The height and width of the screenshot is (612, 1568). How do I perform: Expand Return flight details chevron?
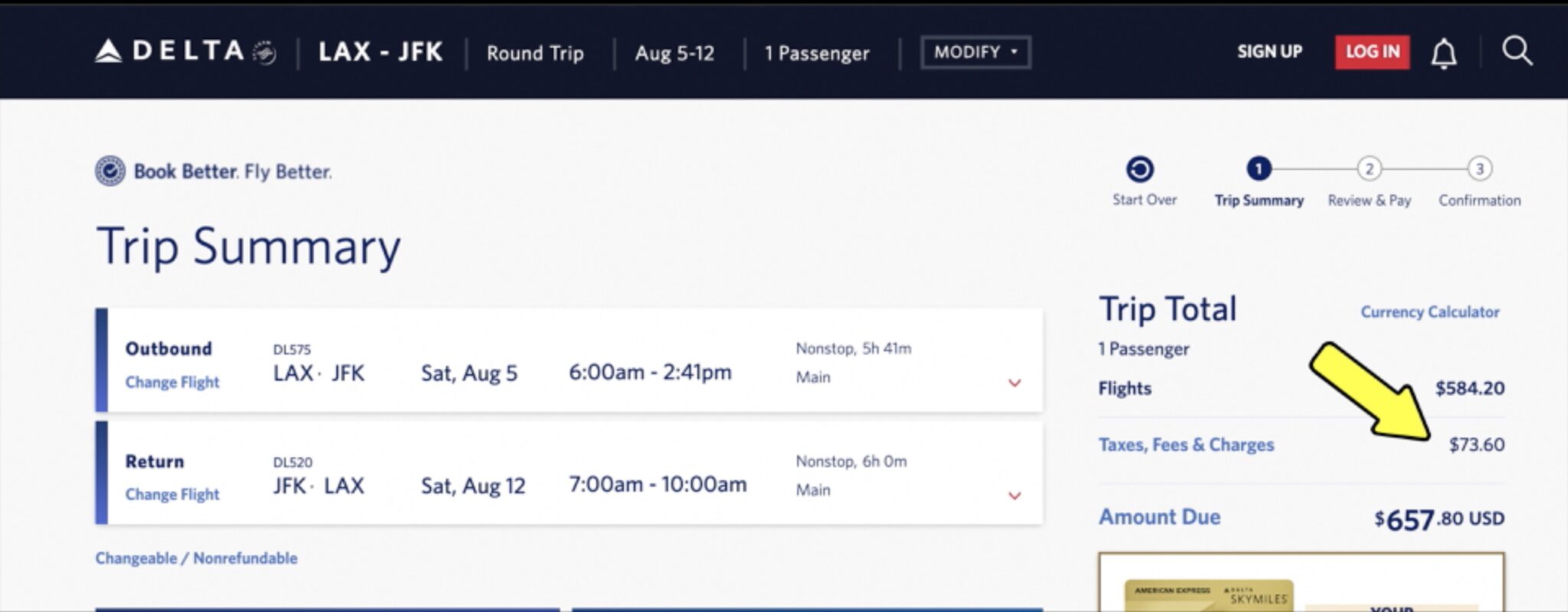coord(1014,496)
